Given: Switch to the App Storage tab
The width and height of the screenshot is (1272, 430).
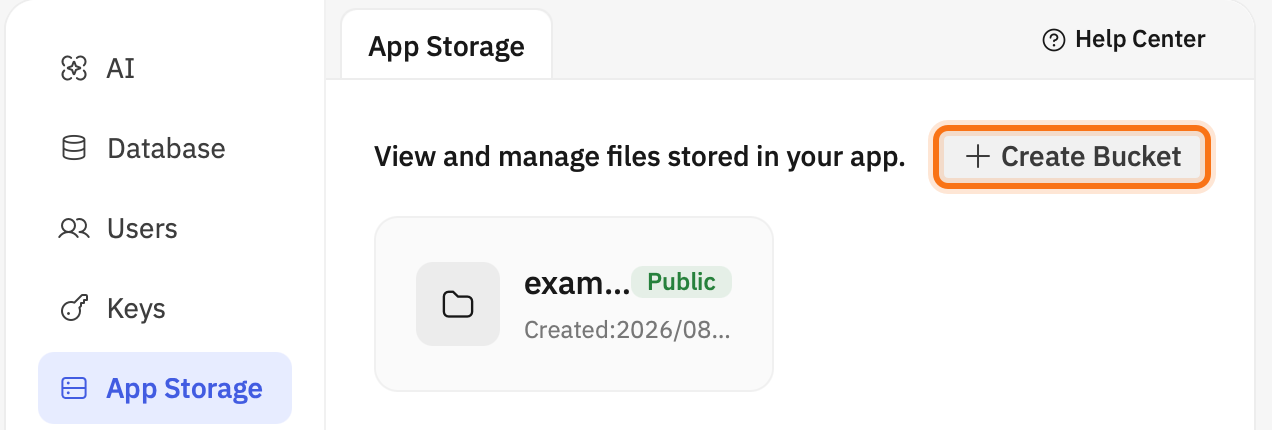Looking at the screenshot, I should [x=446, y=46].
